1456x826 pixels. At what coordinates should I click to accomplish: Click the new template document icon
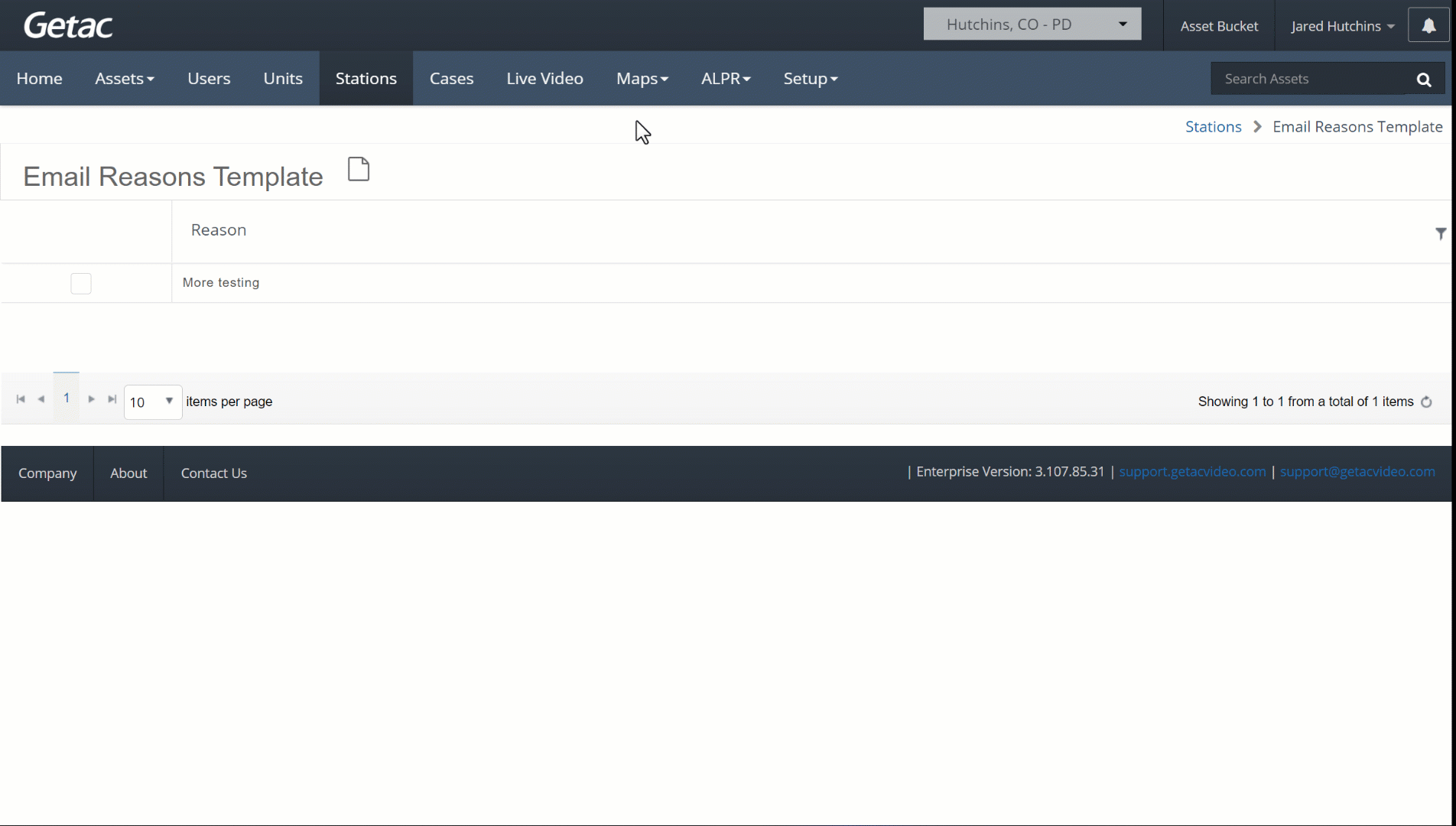click(x=359, y=169)
